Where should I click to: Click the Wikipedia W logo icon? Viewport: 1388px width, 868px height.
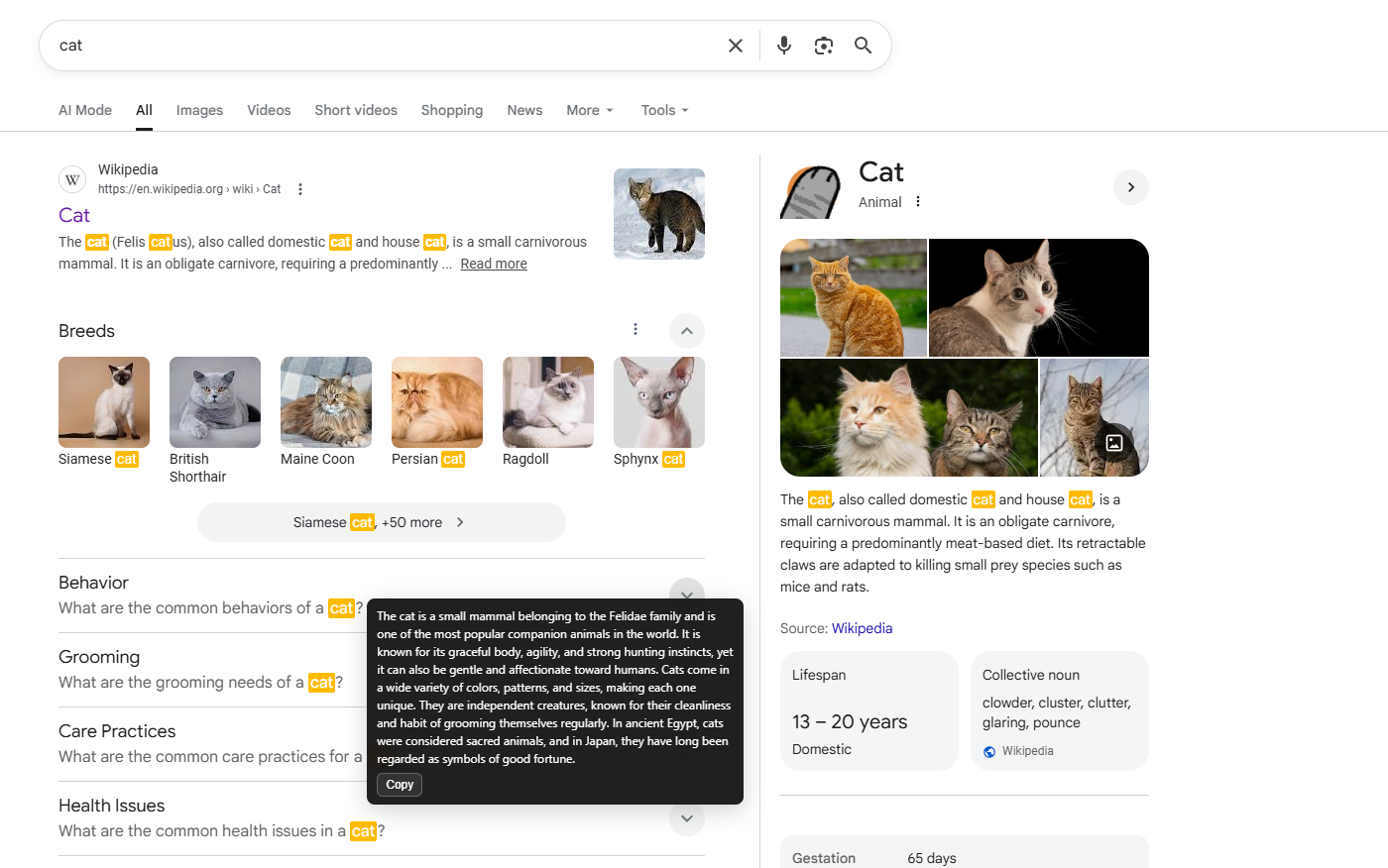71,179
